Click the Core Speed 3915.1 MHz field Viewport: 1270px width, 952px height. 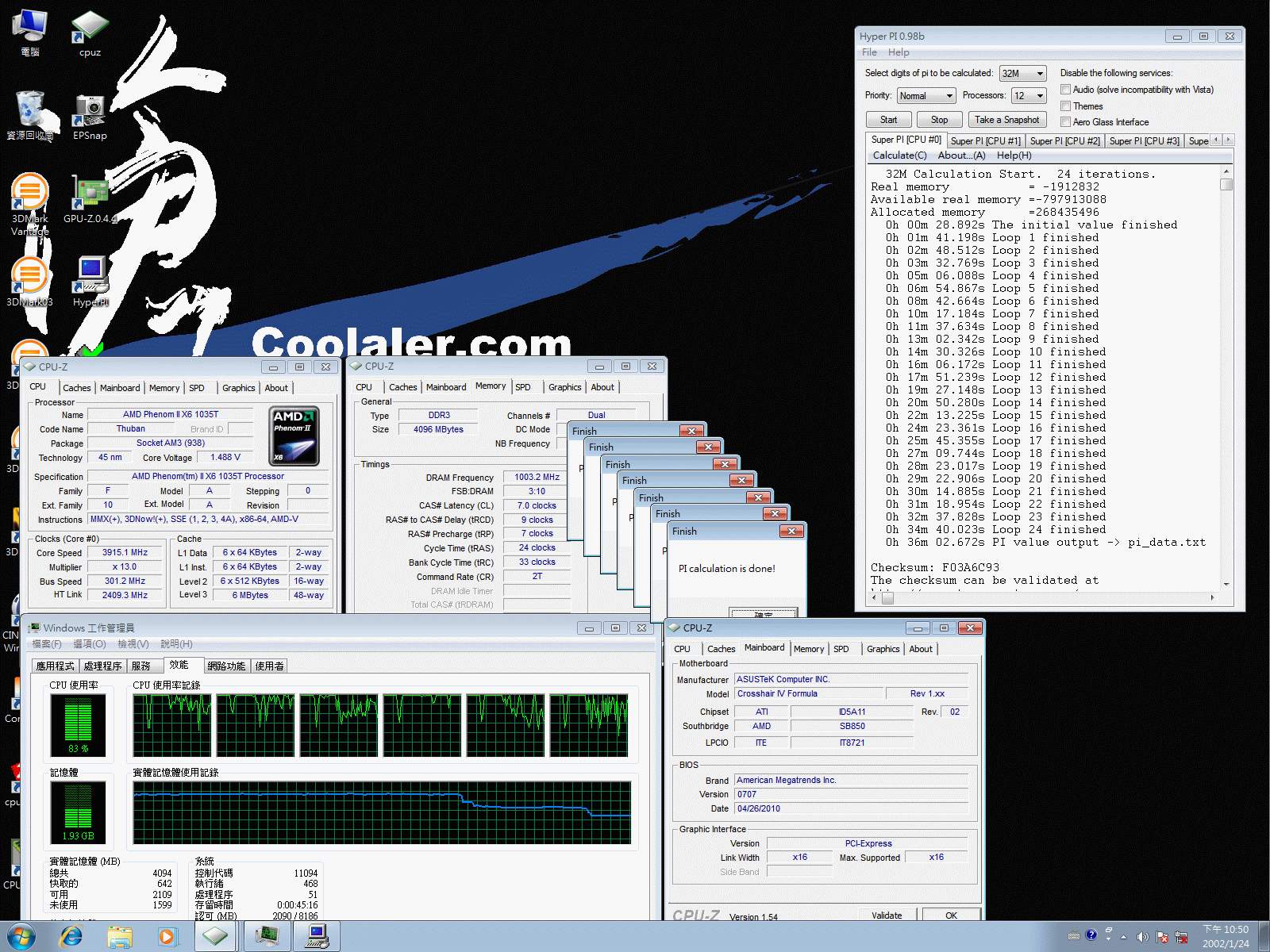click(125, 553)
